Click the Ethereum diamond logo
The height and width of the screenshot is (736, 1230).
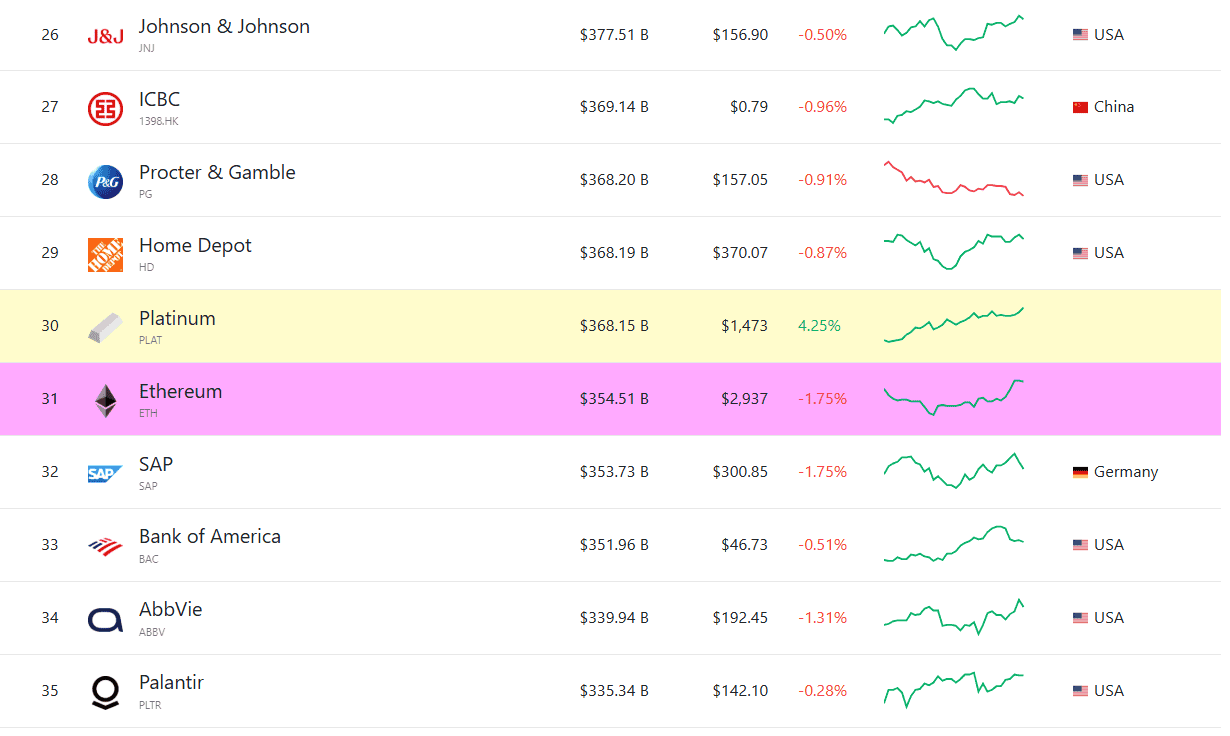pos(105,400)
